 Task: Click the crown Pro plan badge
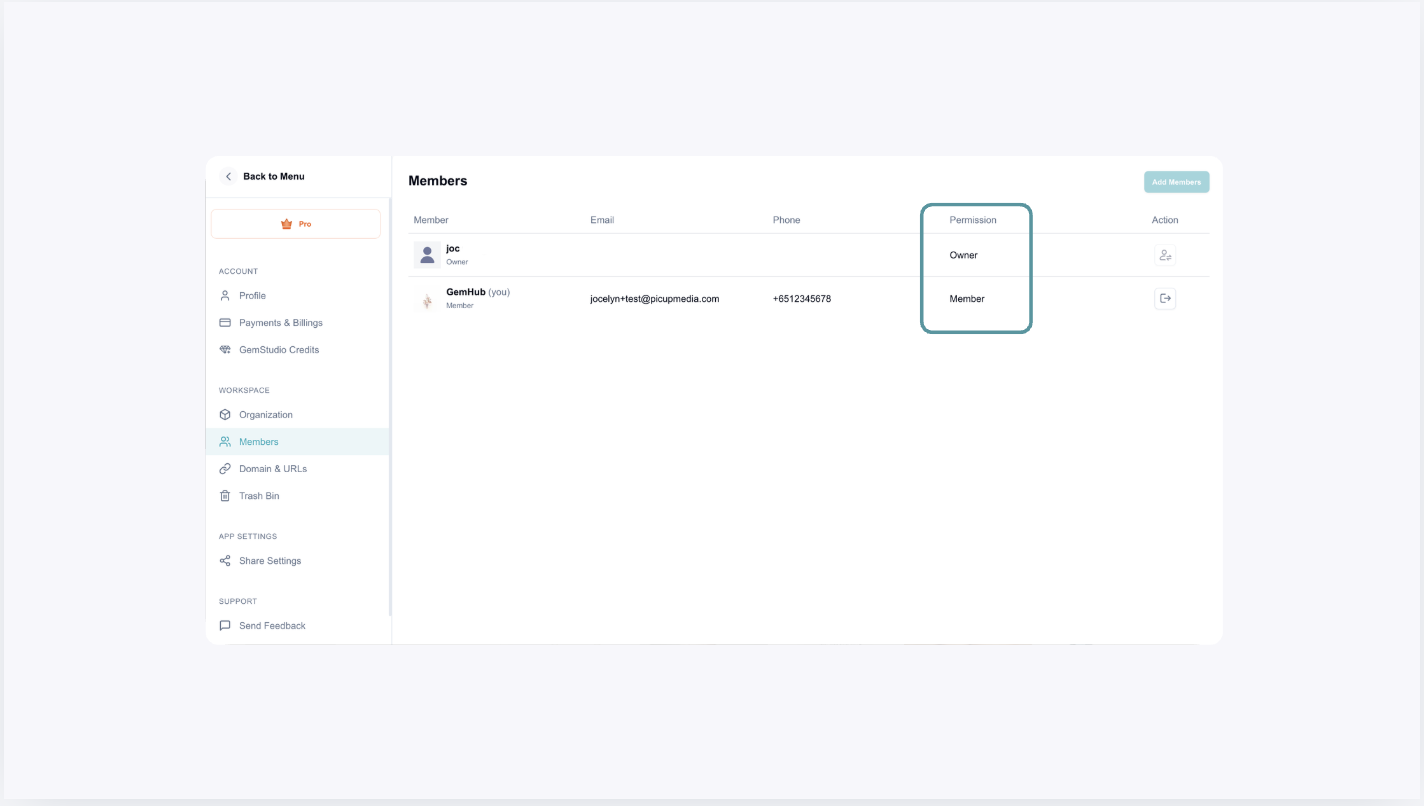point(296,224)
